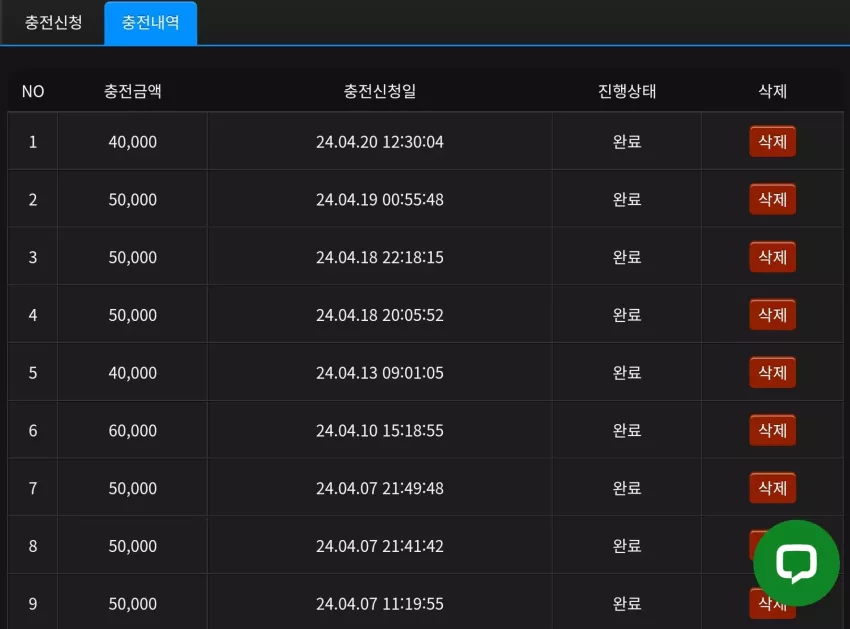Select the date 24.04.07 11:19:55 in row 9
850x629 pixels.
pyautogui.click(x=380, y=604)
